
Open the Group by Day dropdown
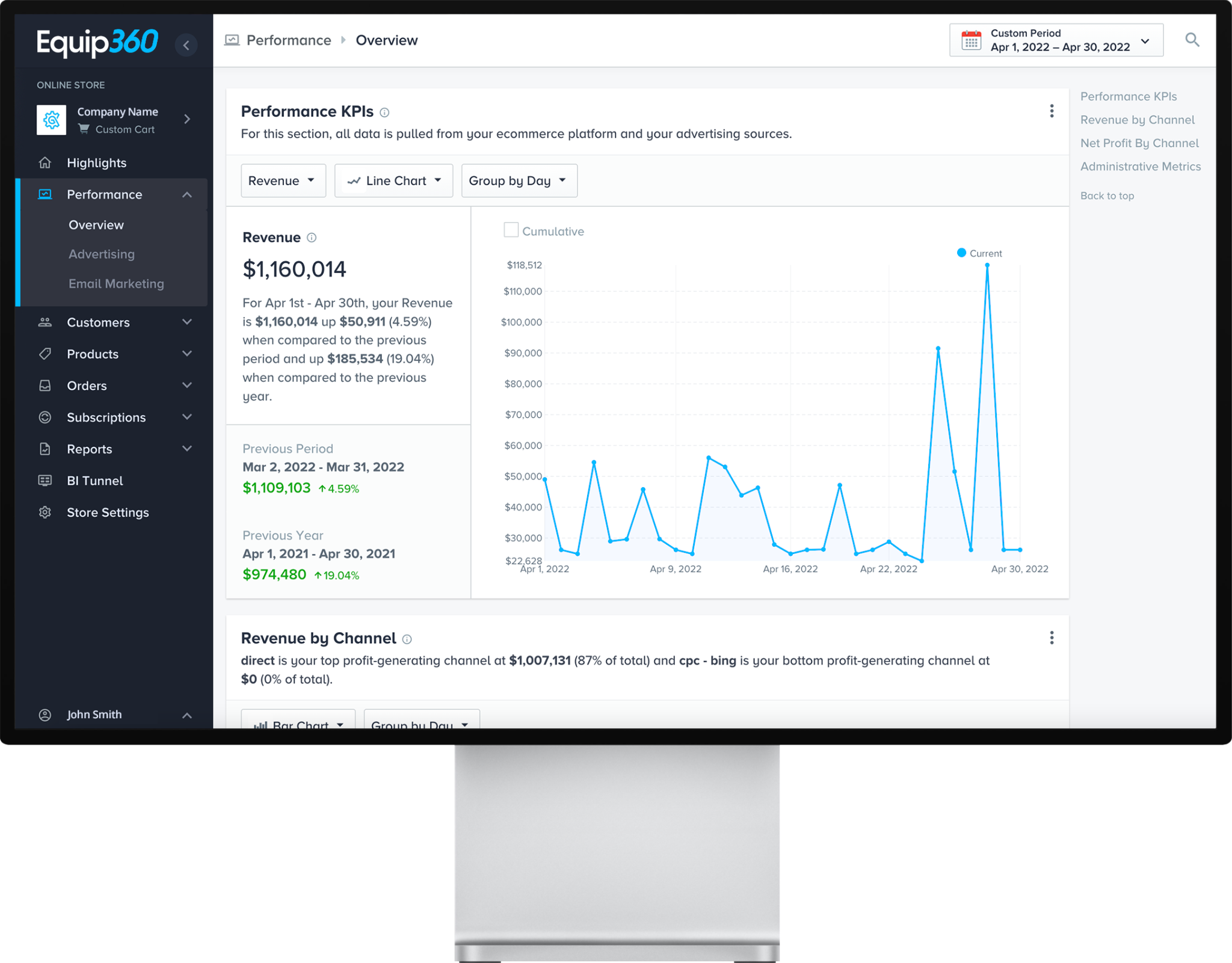pyautogui.click(x=519, y=180)
